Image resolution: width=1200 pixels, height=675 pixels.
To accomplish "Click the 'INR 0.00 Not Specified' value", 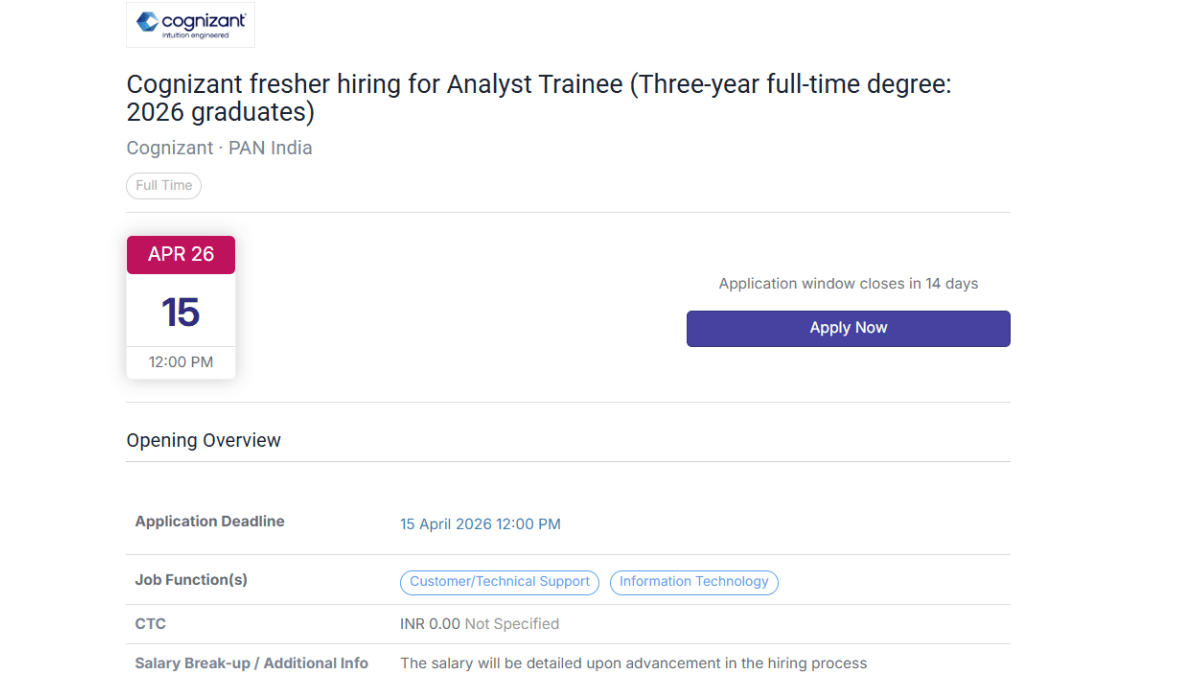I will coord(480,623).
